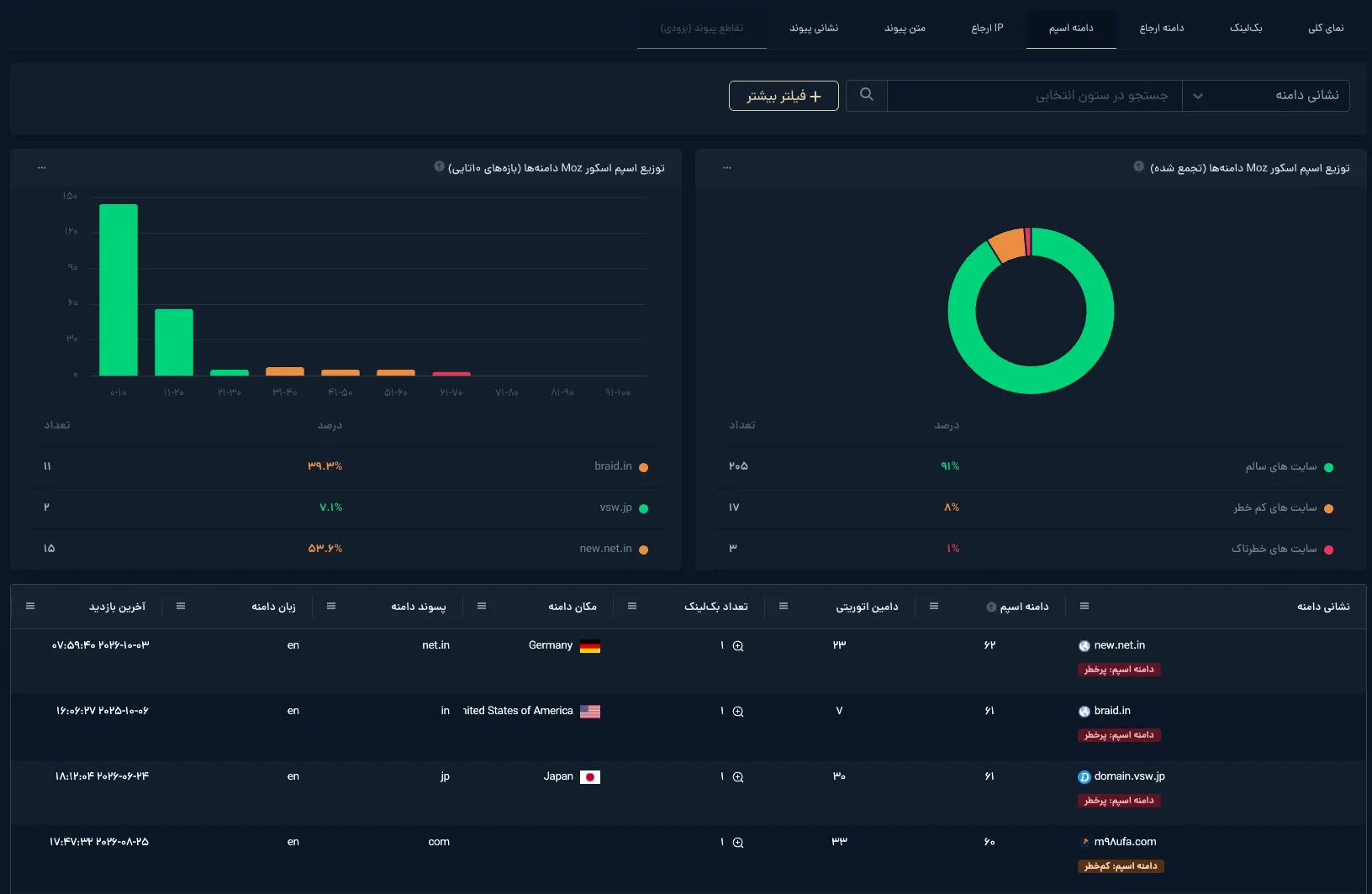Open column menu for مکان دامنه header
1372x894 pixels.
click(x=482, y=606)
